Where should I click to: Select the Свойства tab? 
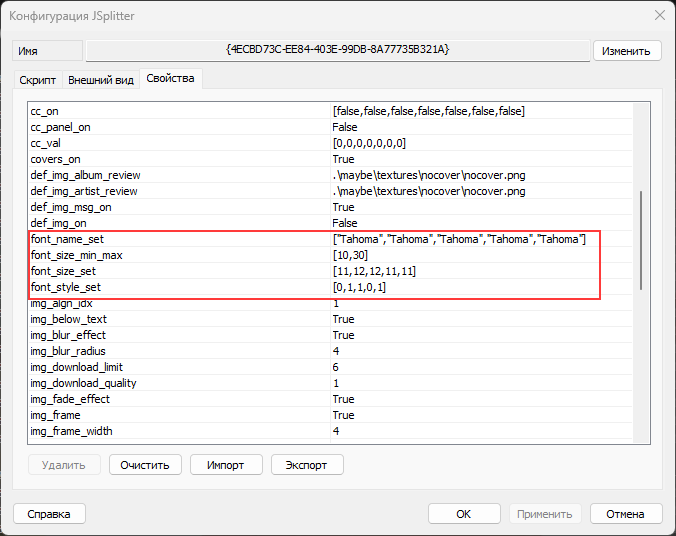[170, 78]
